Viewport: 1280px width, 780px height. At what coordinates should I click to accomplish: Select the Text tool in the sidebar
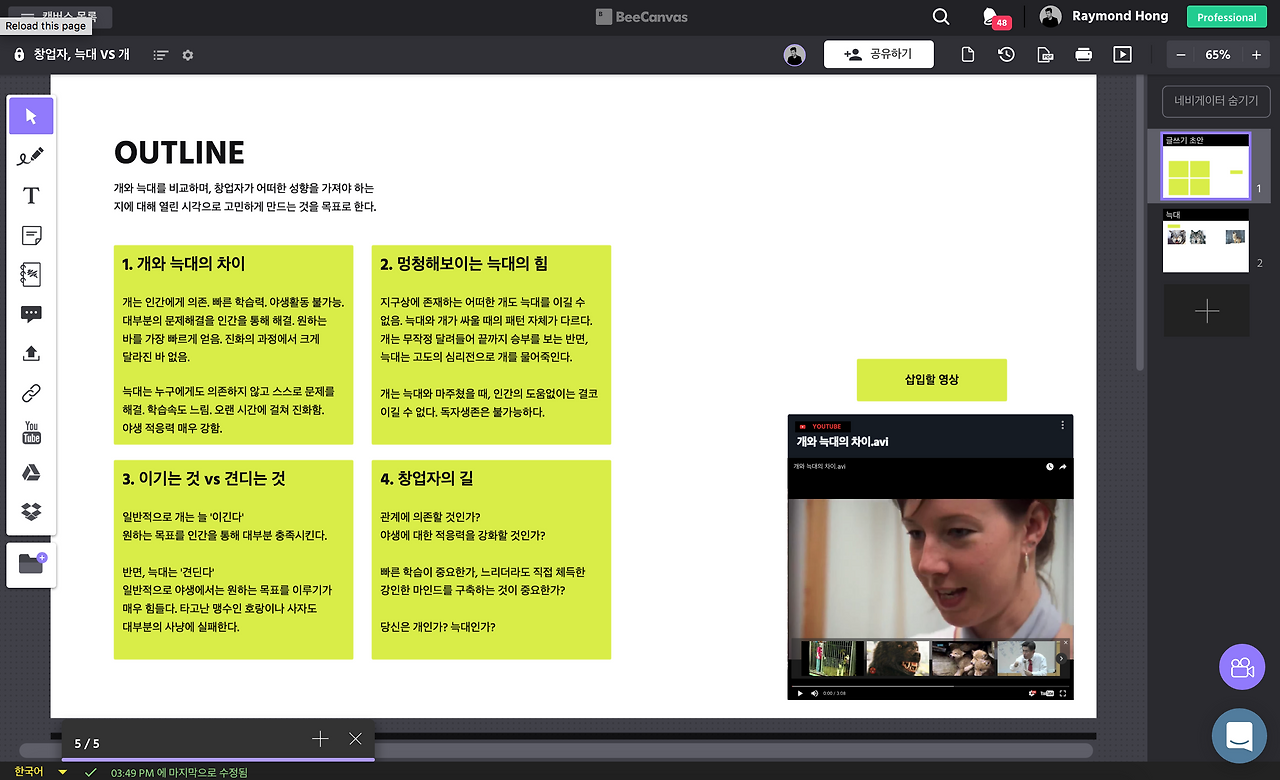coord(31,196)
